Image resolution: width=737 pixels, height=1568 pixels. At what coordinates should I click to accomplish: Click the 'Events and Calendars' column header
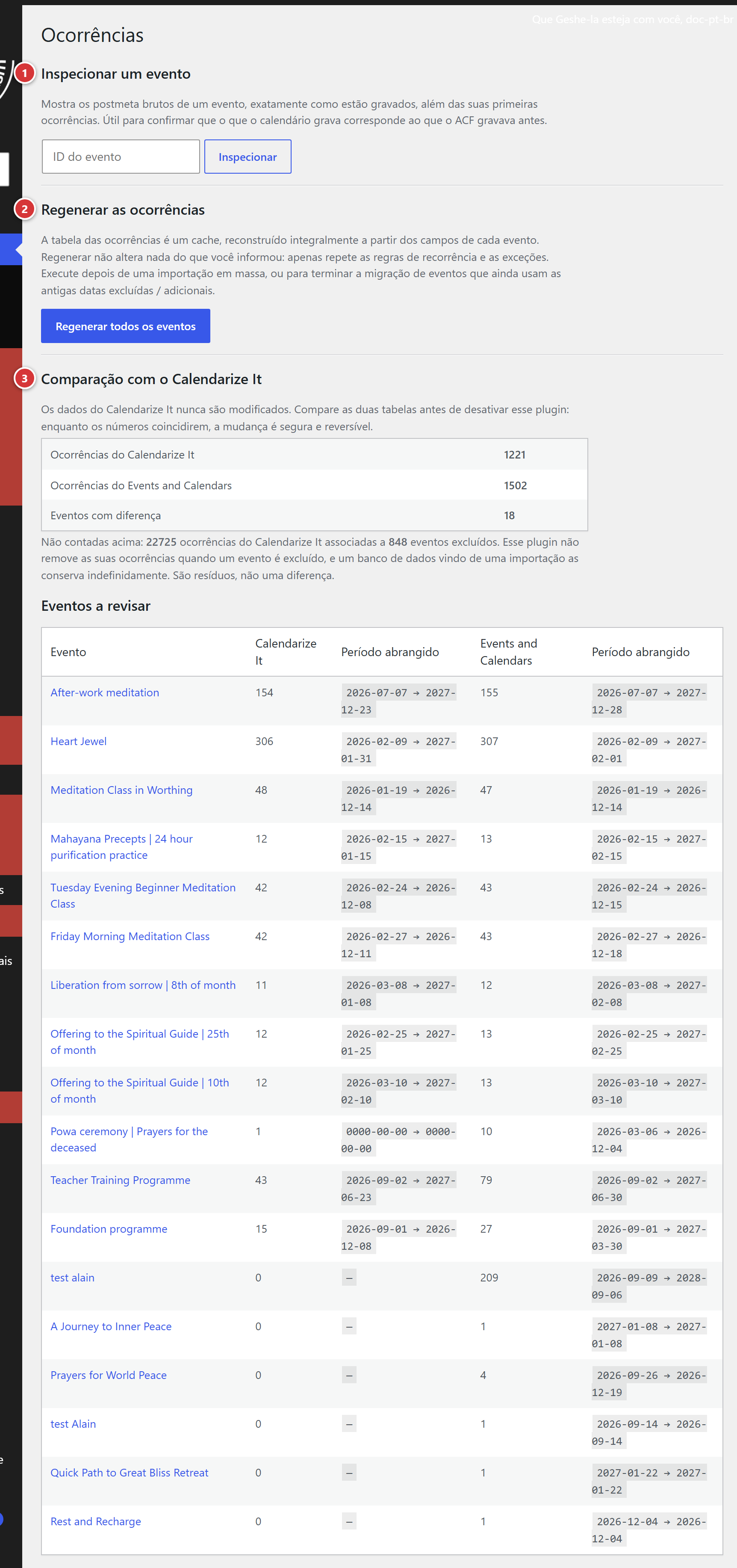point(509,651)
